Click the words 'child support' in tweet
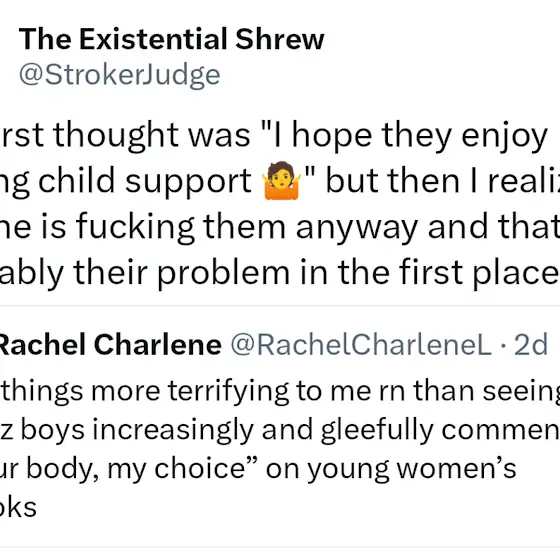 coord(145,181)
